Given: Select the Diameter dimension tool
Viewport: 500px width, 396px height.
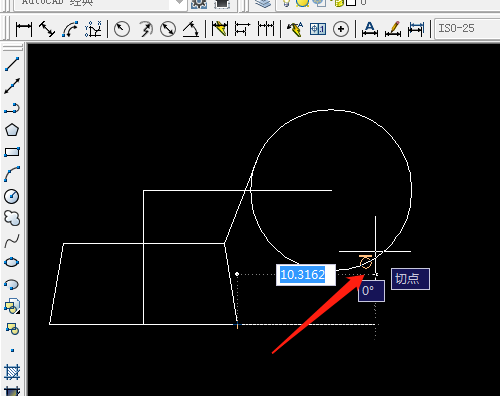Looking at the screenshot, I should click(x=168, y=29).
